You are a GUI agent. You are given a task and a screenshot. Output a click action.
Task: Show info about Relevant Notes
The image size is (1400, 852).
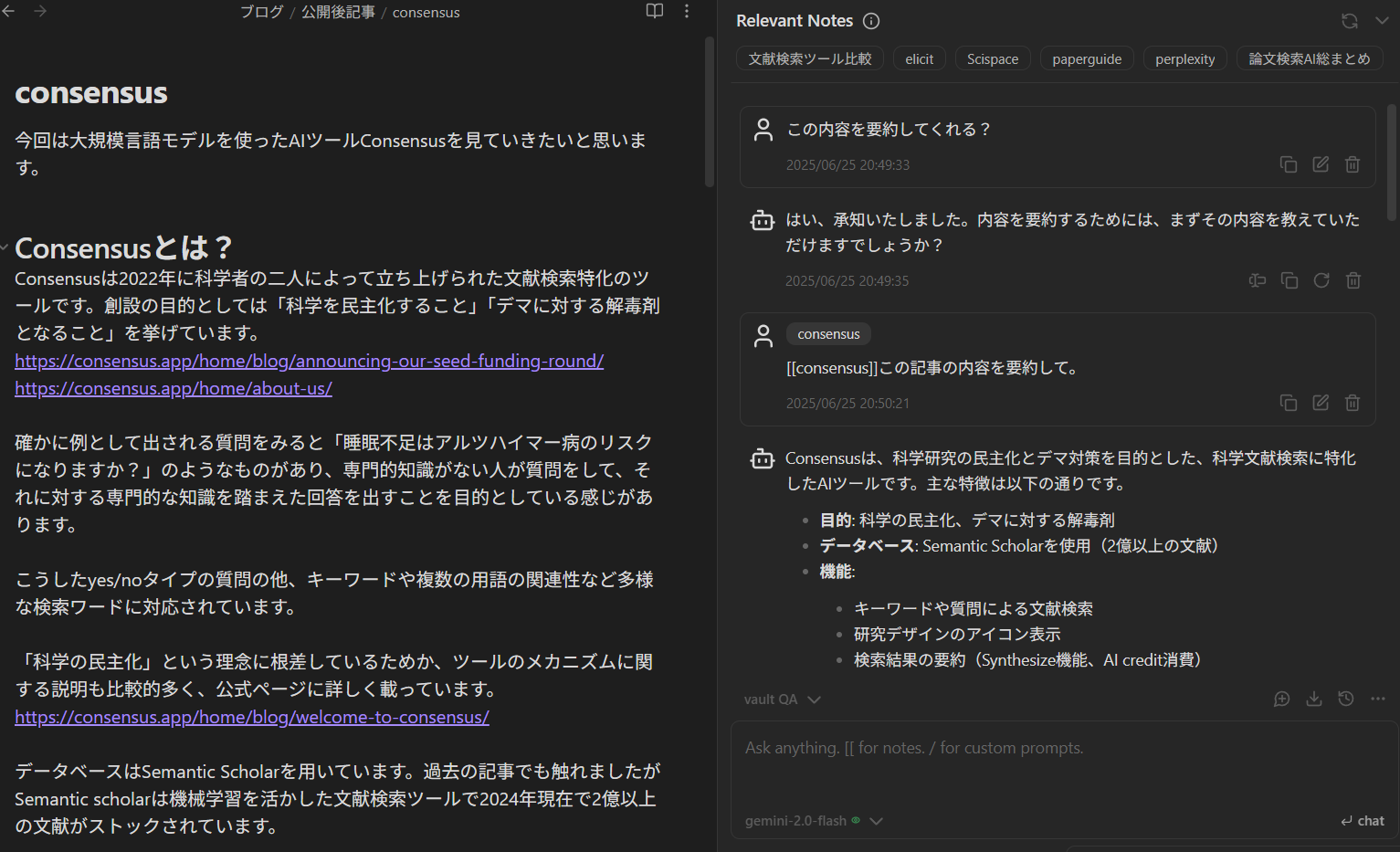click(871, 21)
